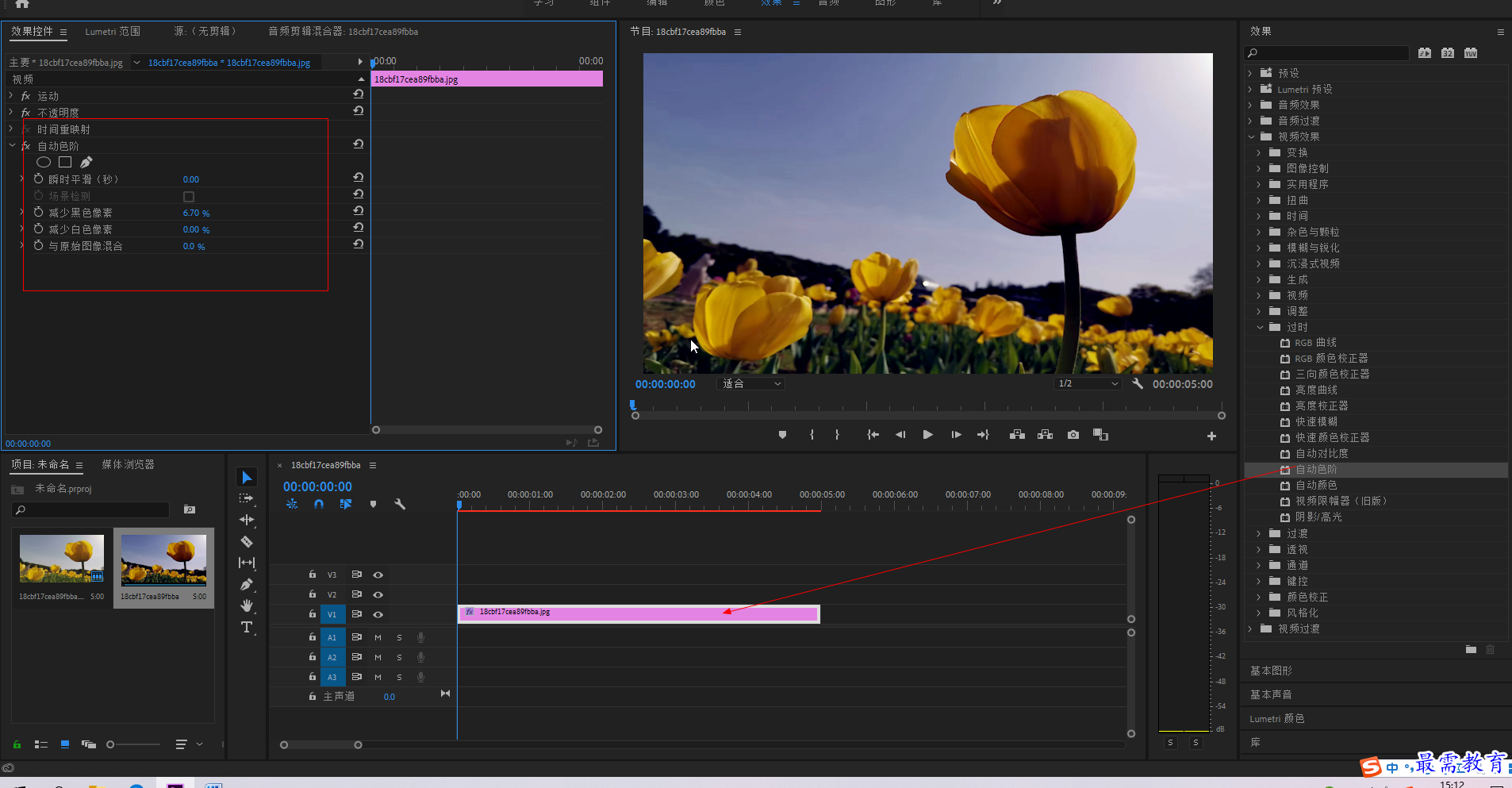Select the Razor tool

pos(247,541)
